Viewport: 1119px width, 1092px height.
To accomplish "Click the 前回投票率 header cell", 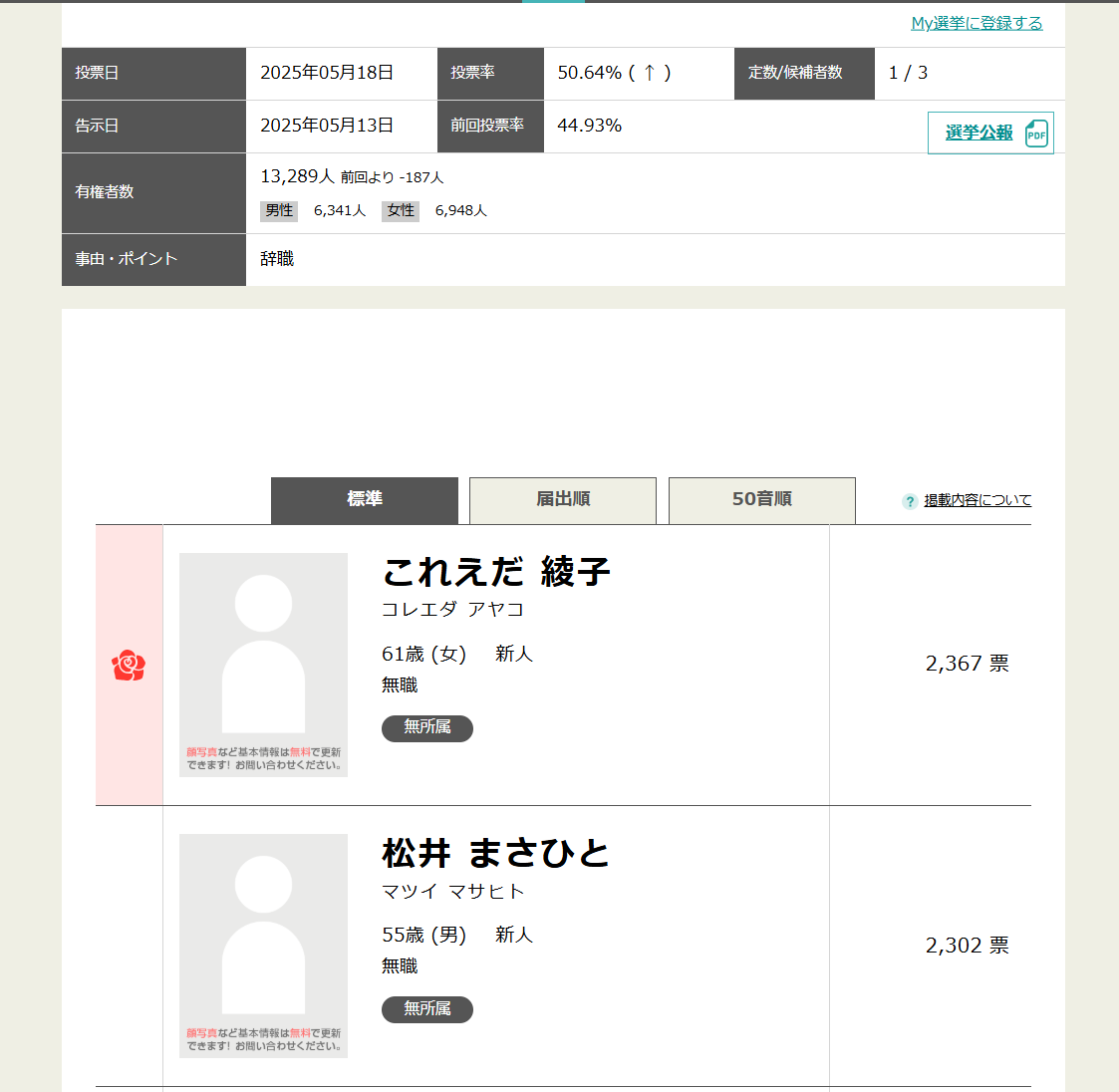I will (491, 127).
